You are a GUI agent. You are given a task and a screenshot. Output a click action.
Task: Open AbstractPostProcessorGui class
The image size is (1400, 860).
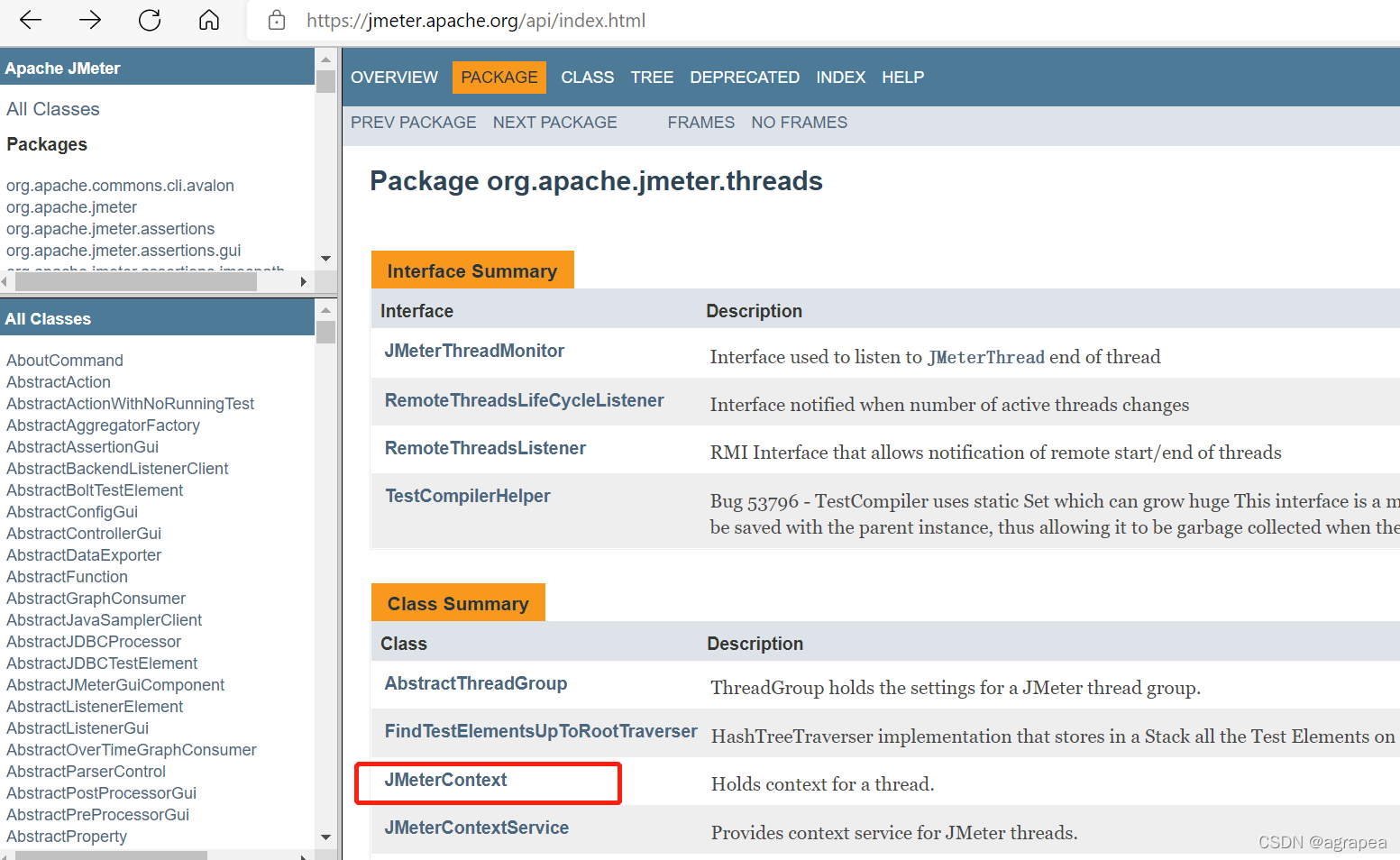[101, 793]
